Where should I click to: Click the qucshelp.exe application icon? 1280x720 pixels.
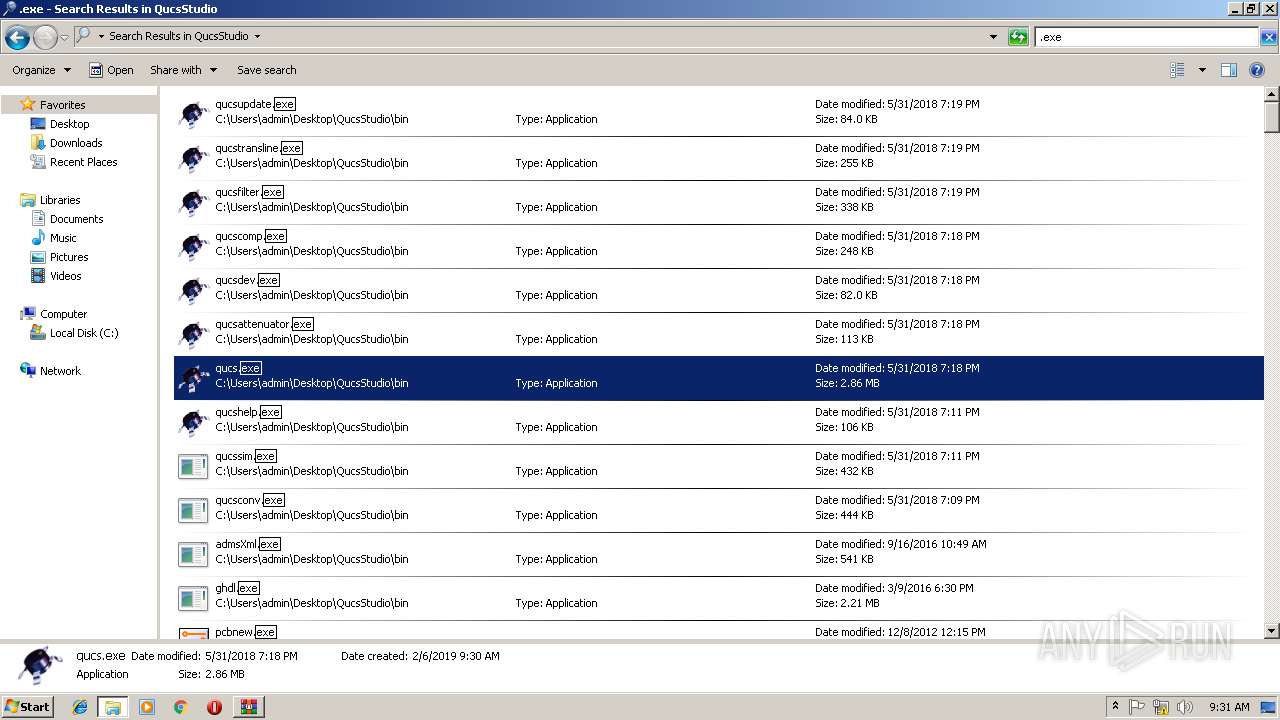193,422
